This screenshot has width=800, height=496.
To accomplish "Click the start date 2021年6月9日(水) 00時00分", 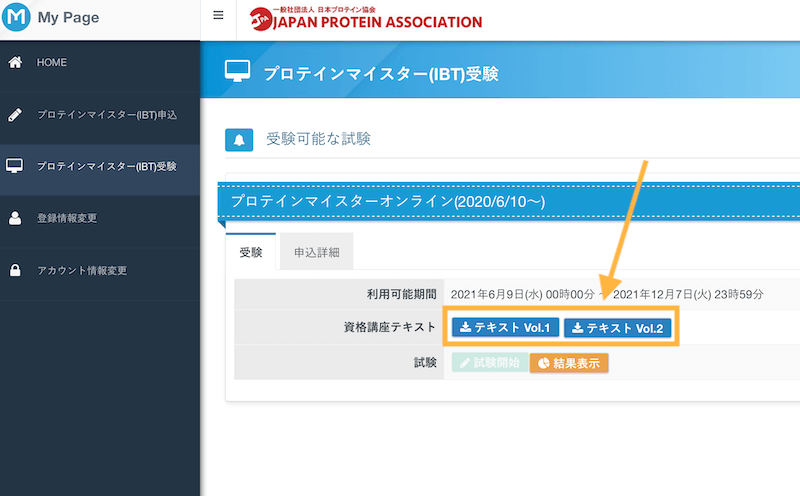I will 522,294.
